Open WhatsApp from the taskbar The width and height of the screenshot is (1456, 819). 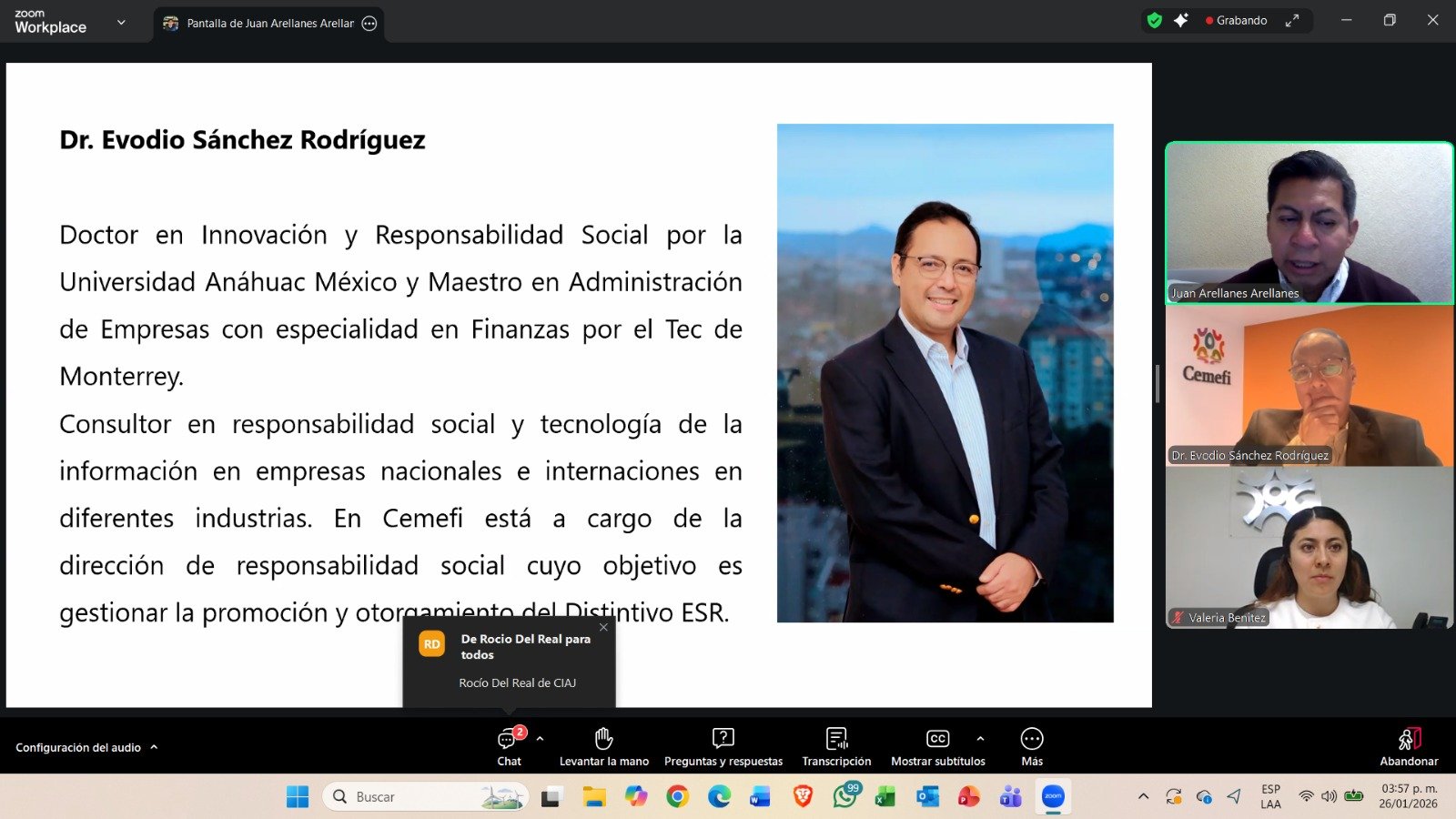(x=844, y=797)
